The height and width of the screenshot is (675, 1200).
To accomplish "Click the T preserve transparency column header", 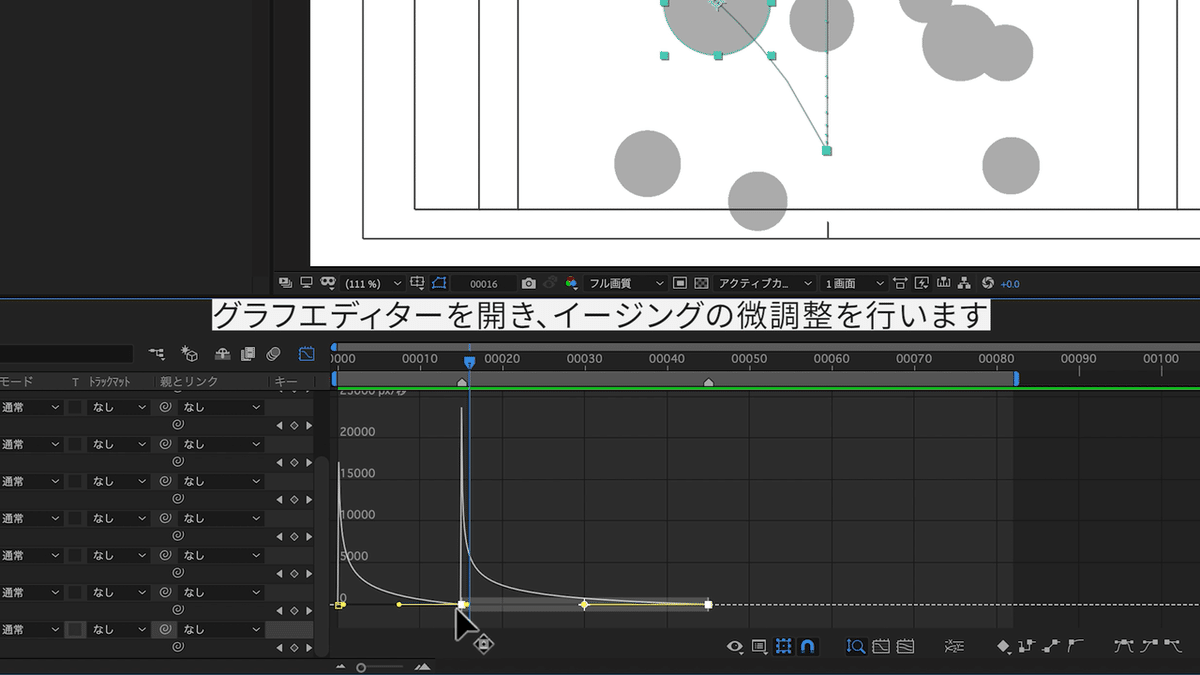I will pyautogui.click(x=75, y=382).
